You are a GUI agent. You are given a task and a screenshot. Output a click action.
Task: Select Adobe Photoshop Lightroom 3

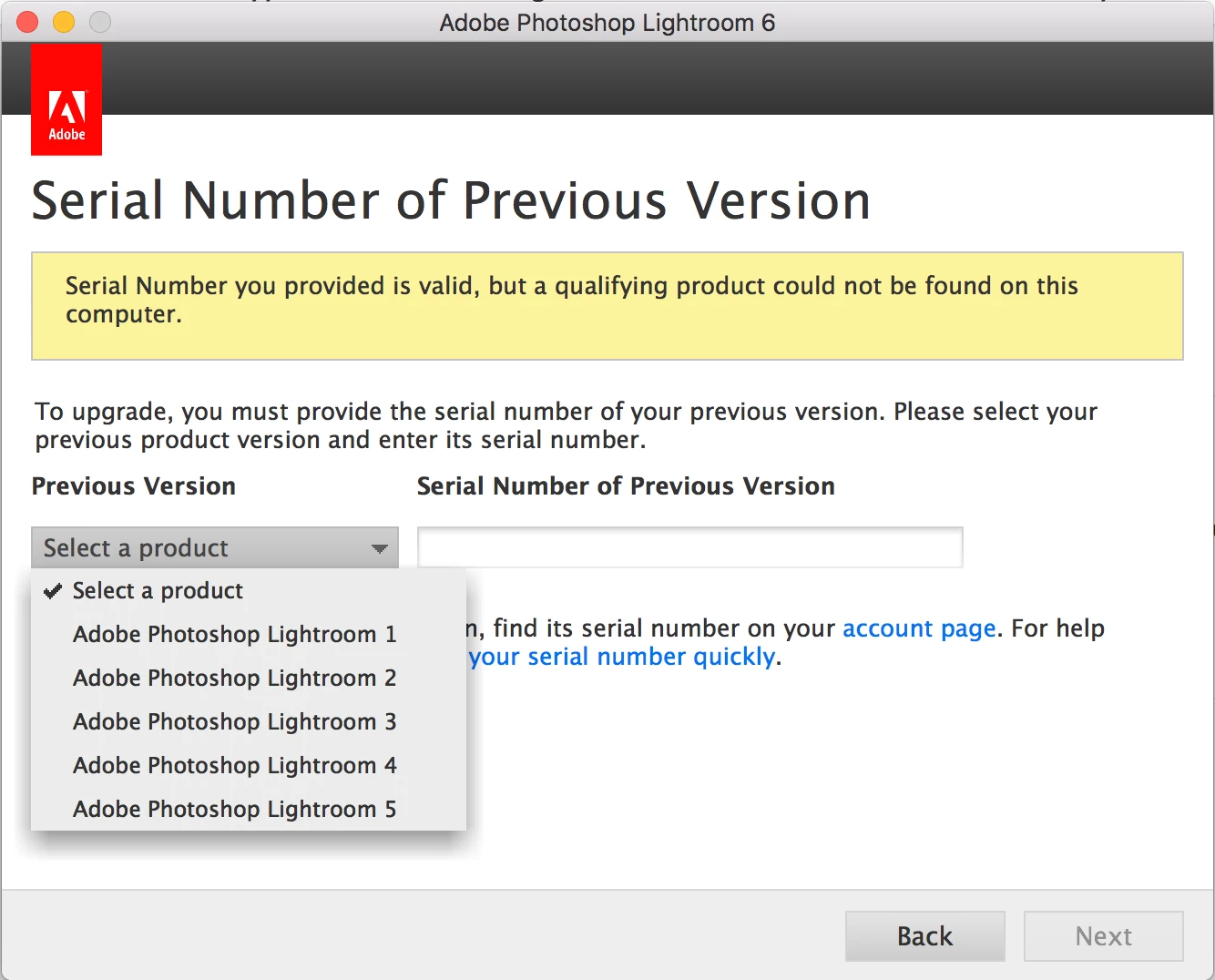pyautogui.click(x=249, y=721)
